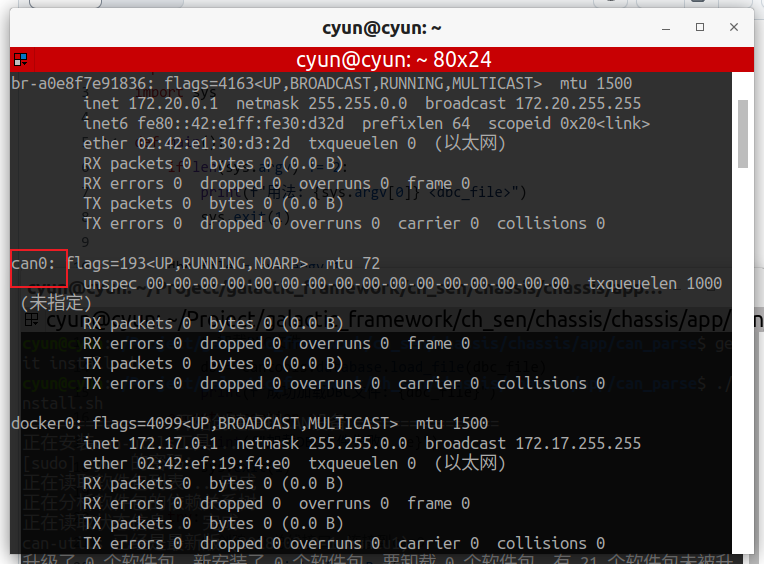Image resolution: width=764 pixels, height=564 pixels.
Task: Click the broadcast address '172.17.255.255'
Action: click(x=578, y=443)
